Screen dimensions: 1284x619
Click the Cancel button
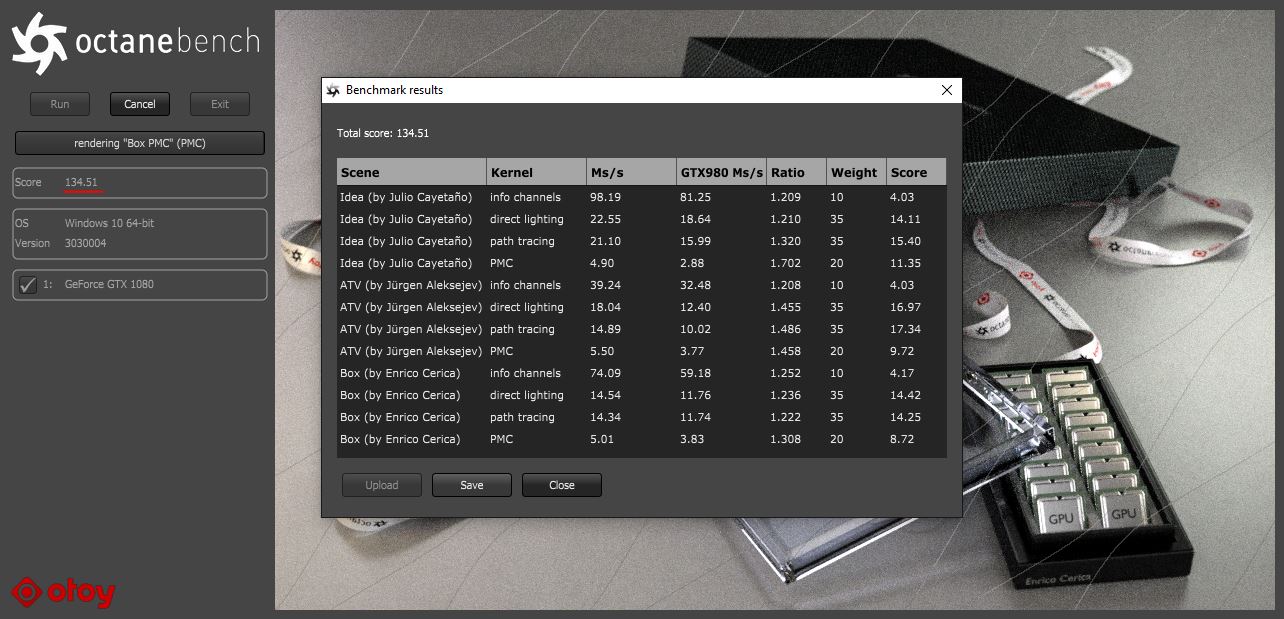(x=140, y=104)
